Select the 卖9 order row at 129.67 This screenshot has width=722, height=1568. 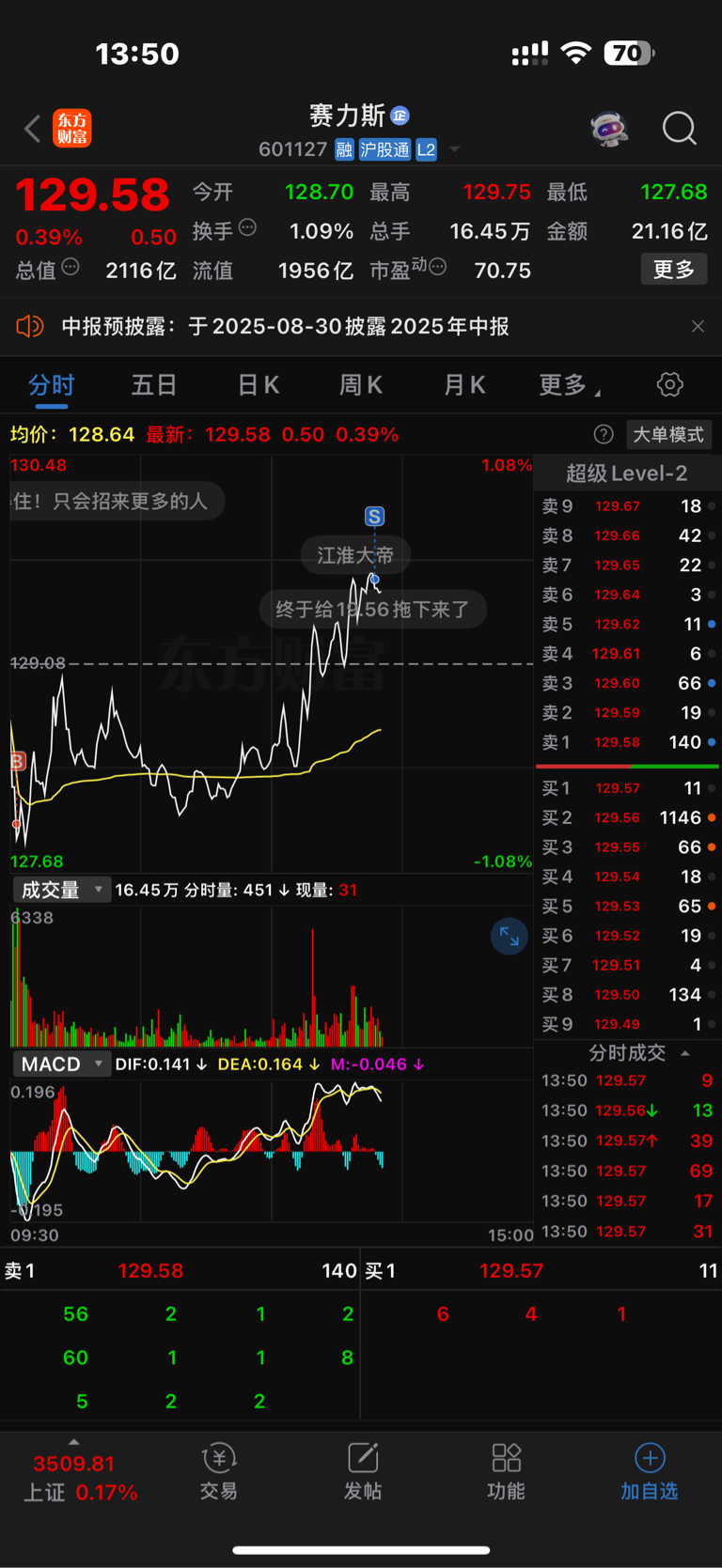pos(627,506)
